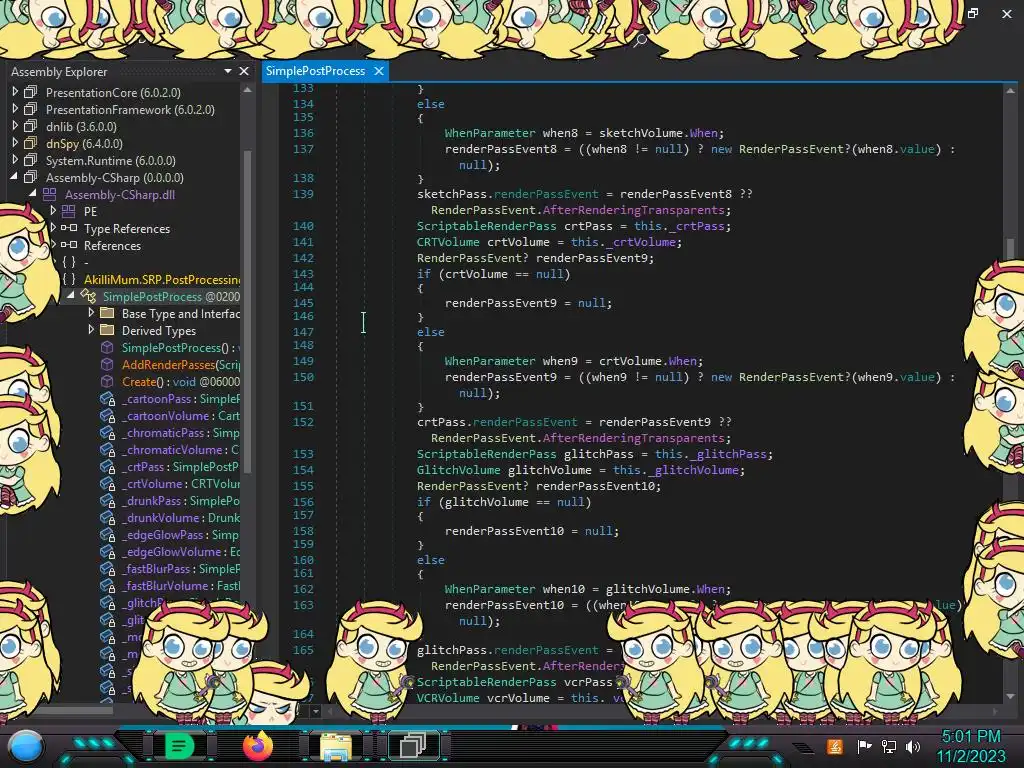Click the dnlib assembly icon

coord(31,126)
